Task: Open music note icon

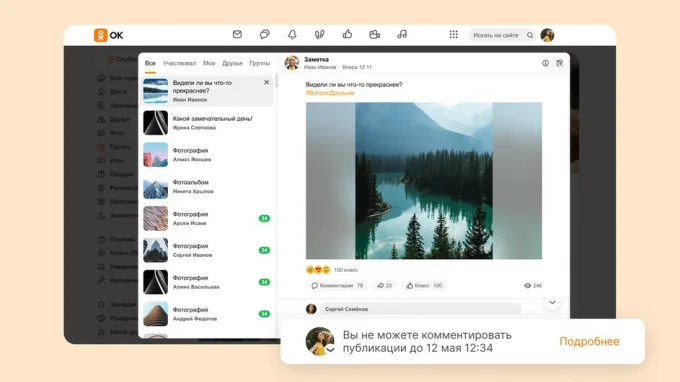Action: (402, 34)
